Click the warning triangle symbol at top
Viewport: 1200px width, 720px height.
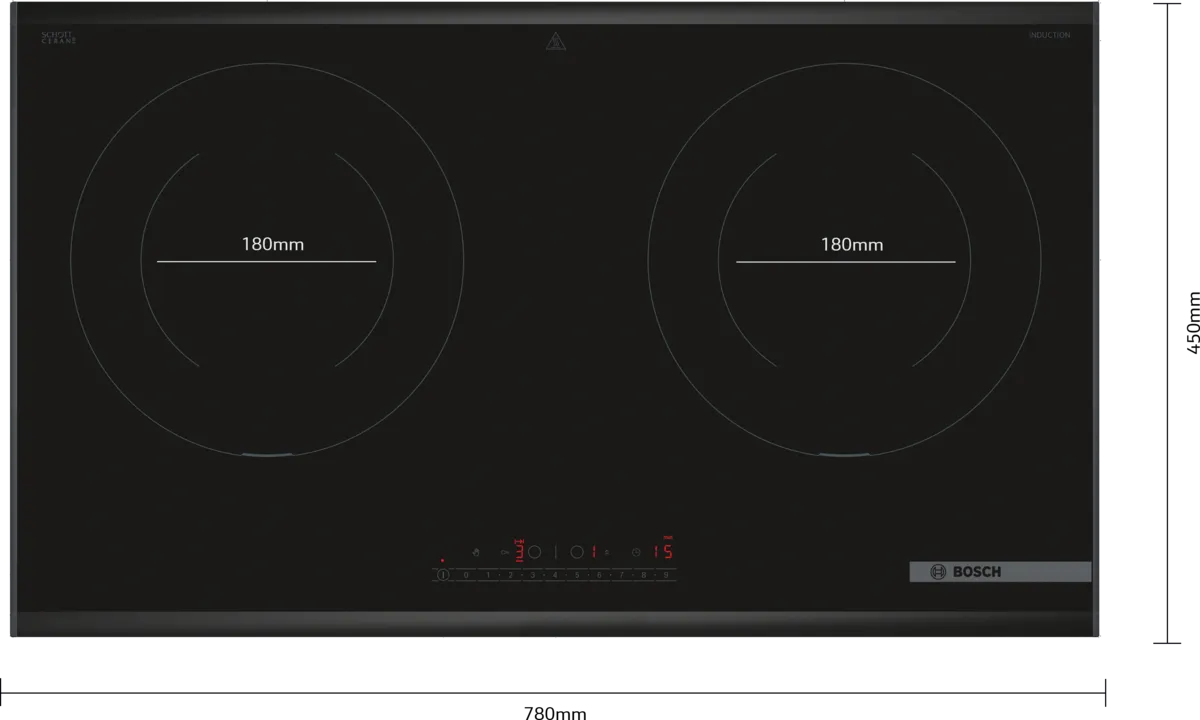point(556,41)
